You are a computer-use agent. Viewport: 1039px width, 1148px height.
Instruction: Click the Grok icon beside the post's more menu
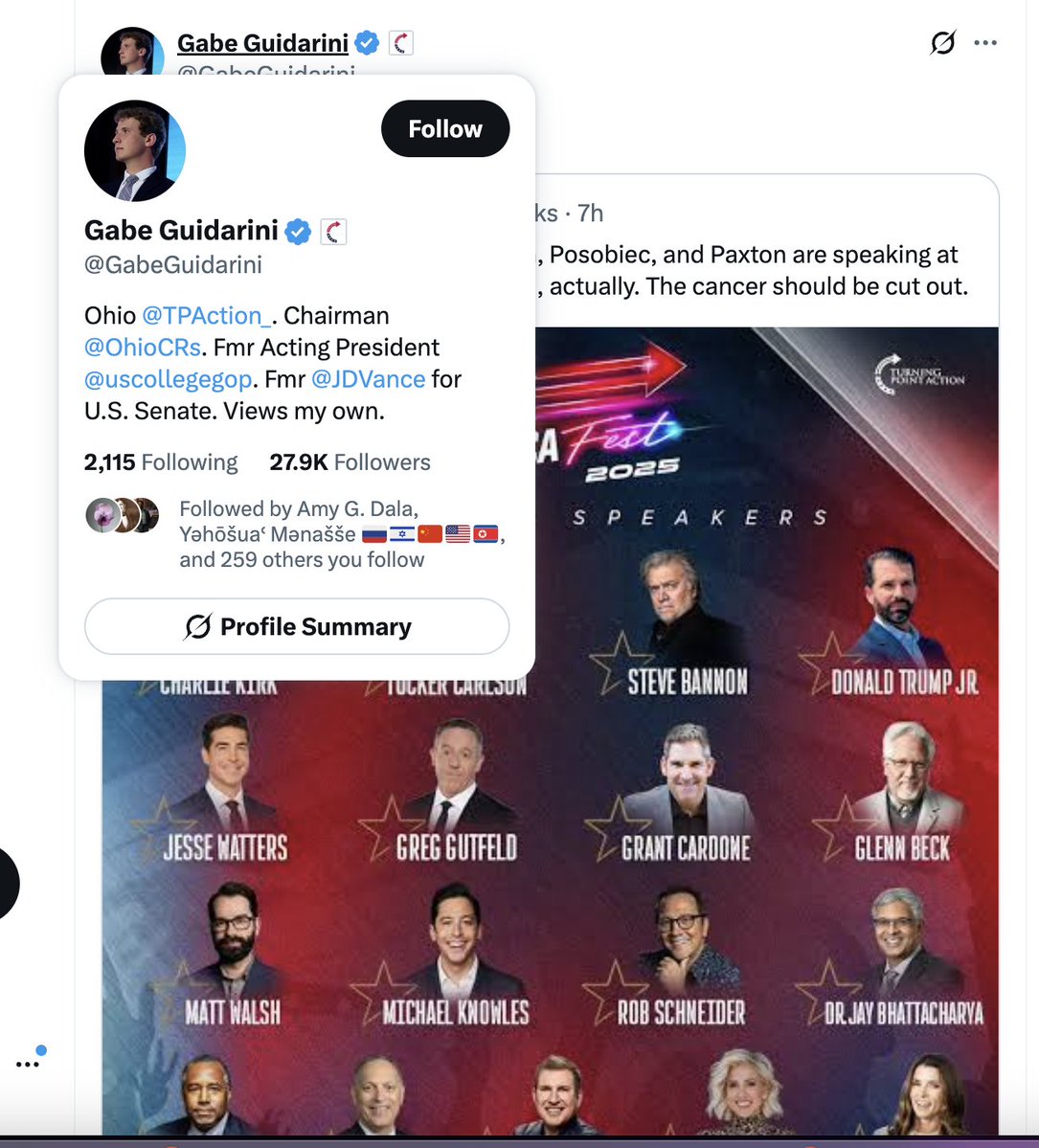point(943,42)
